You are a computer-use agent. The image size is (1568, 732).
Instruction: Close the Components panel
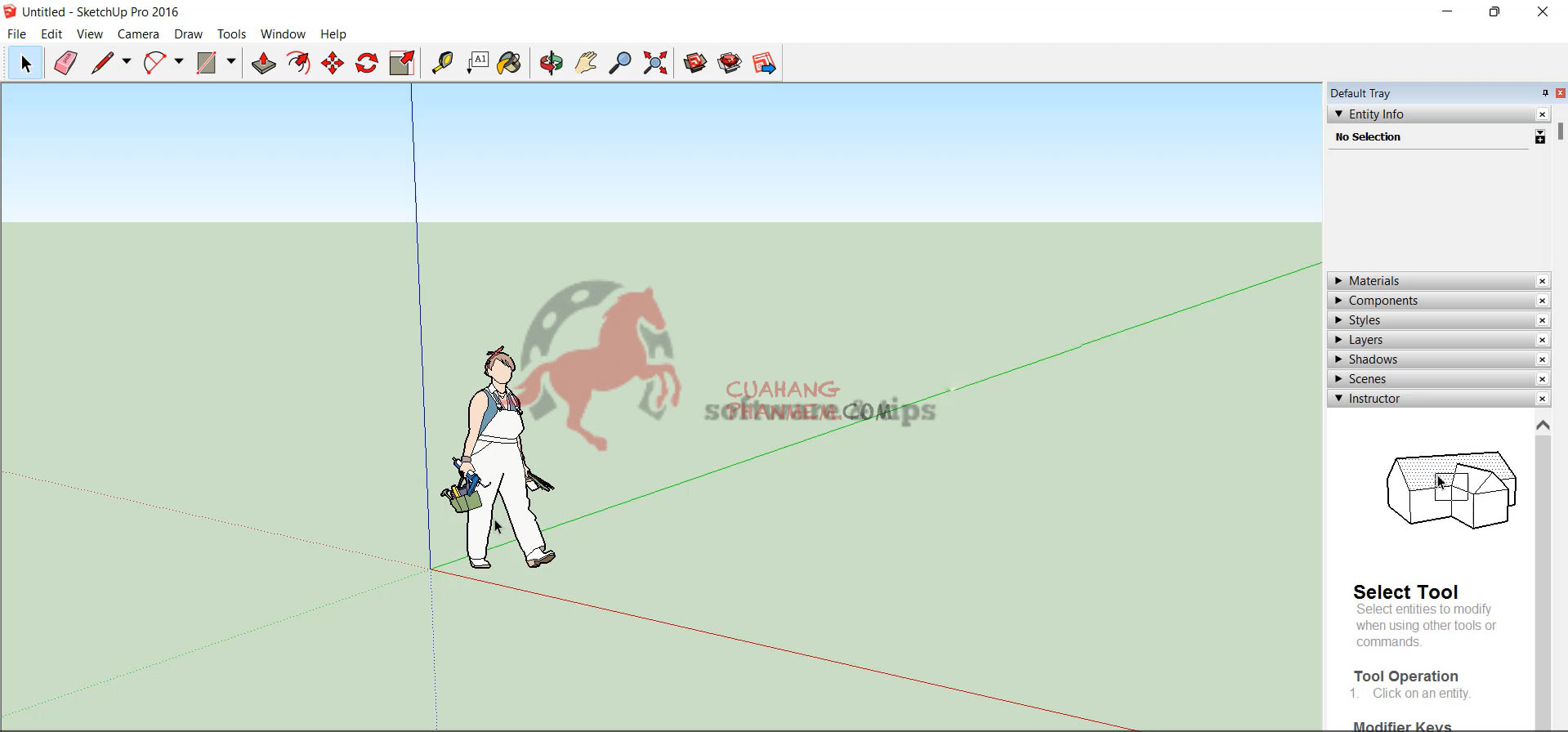(x=1542, y=301)
